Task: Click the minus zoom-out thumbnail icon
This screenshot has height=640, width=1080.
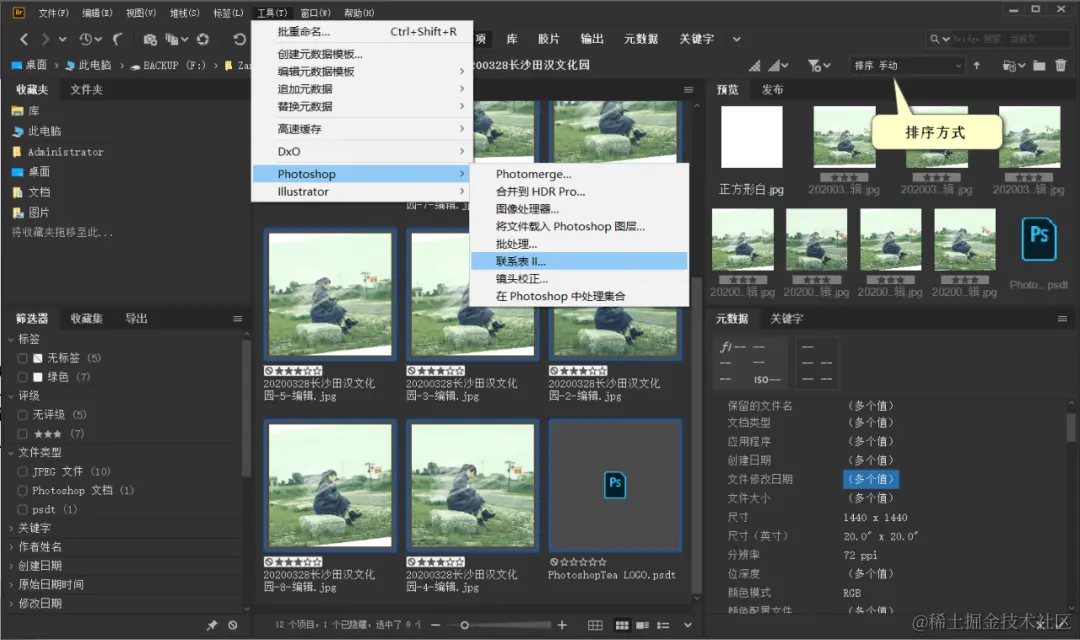Action: click(435, 625)
